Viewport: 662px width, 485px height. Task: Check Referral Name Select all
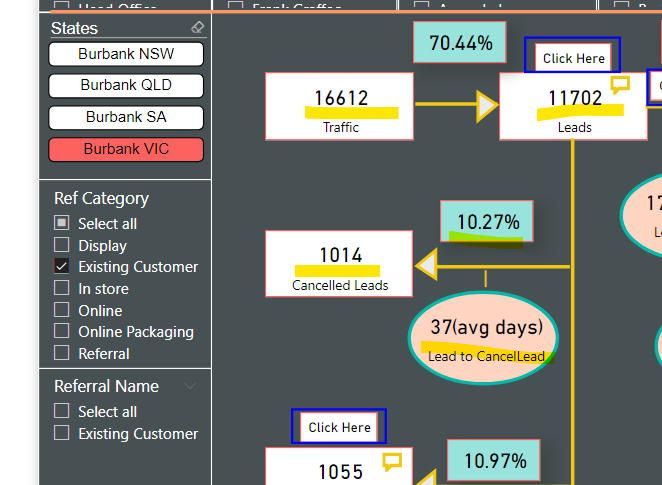pos(62,411)
